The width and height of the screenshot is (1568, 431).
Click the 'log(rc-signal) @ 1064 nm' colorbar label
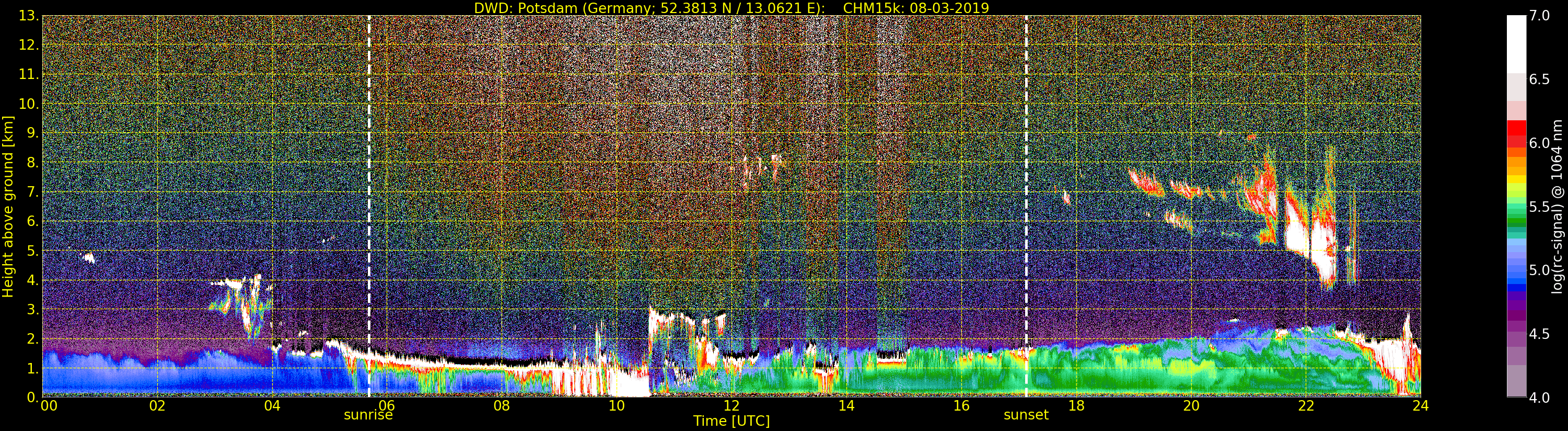point(1558,207)
